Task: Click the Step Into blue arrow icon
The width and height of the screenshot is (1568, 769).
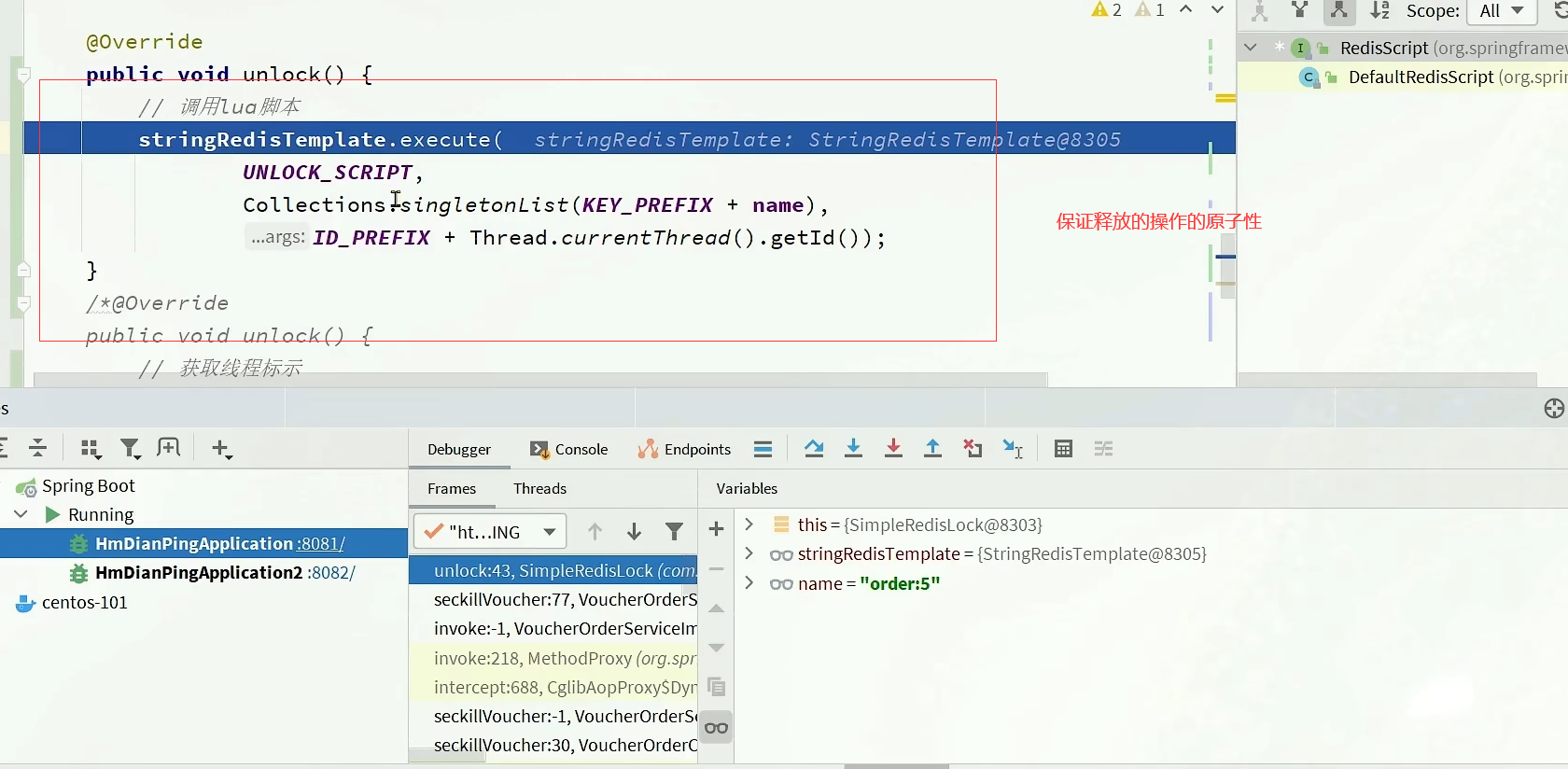Action: [x=853, y=449]
